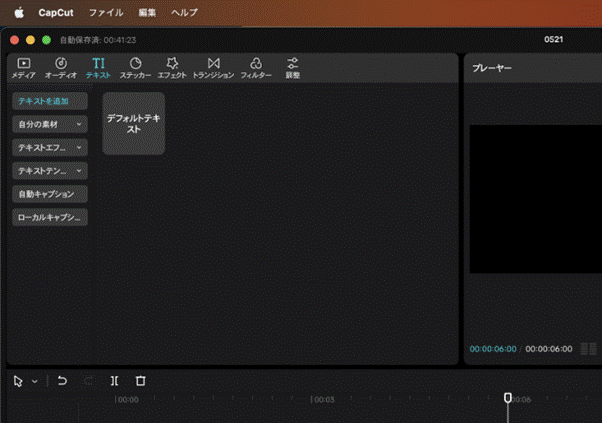Image resolution: width=602 pixels, height=423 pixels.
Task: Click the project title 0521
Action: 553,40
